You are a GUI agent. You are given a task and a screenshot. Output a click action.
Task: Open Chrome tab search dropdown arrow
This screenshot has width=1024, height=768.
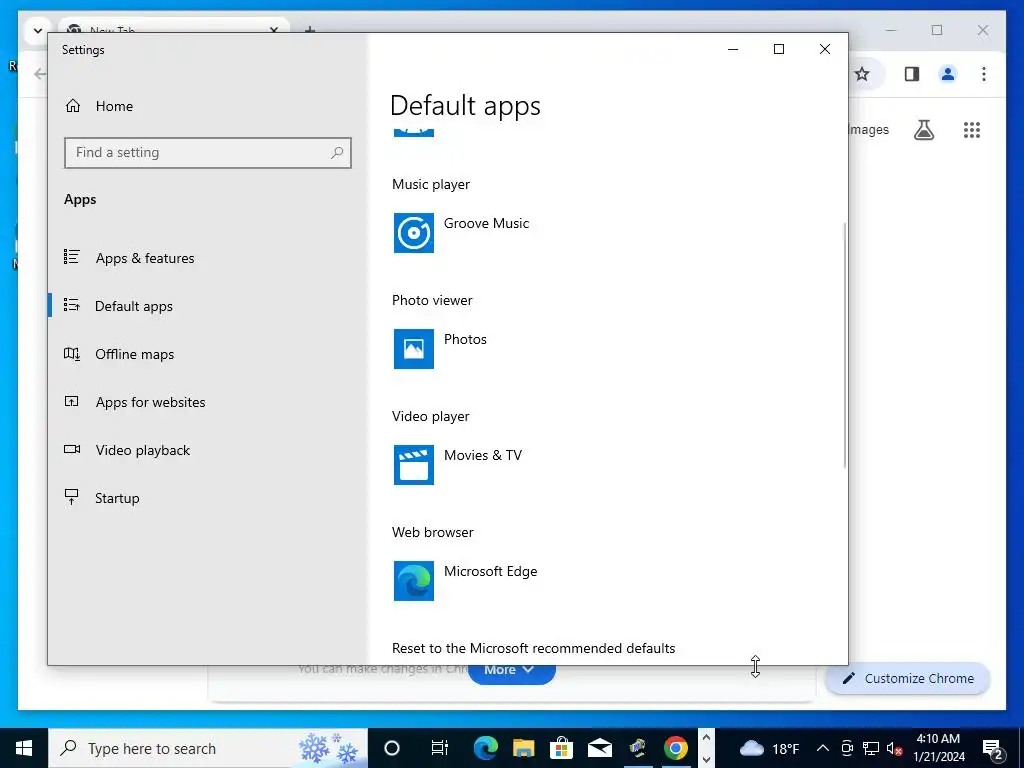[x=37, y=30]
